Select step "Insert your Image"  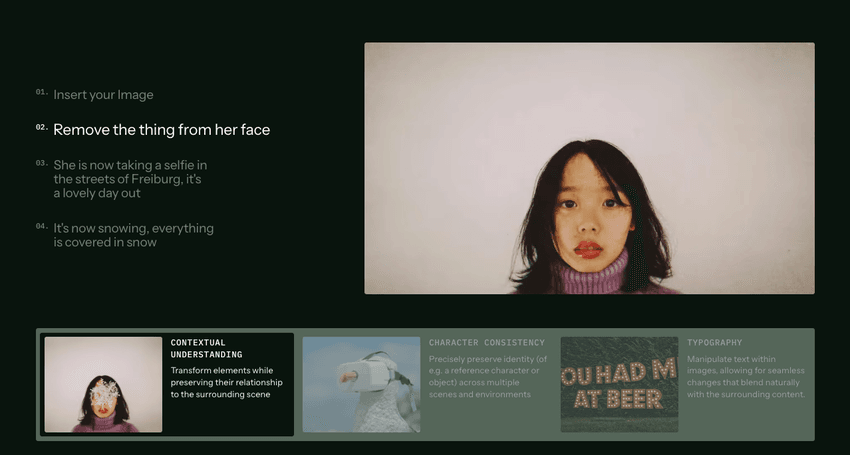coord(103,95)
